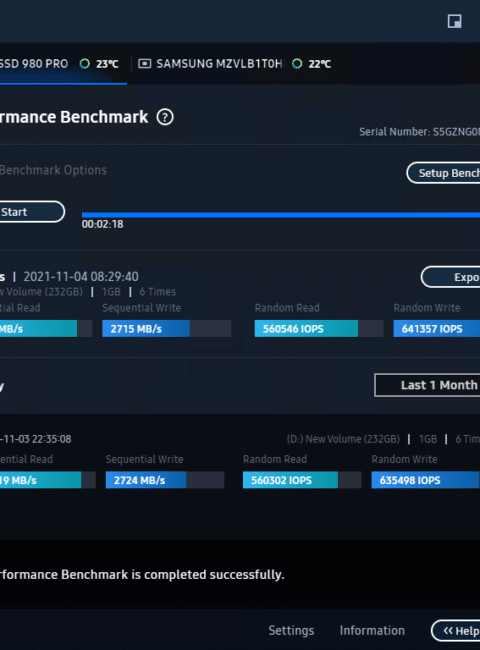This screenshot has height=650, width=480.
Task: Click the benchmark progress bar
Action: click(x=281, y=215)
